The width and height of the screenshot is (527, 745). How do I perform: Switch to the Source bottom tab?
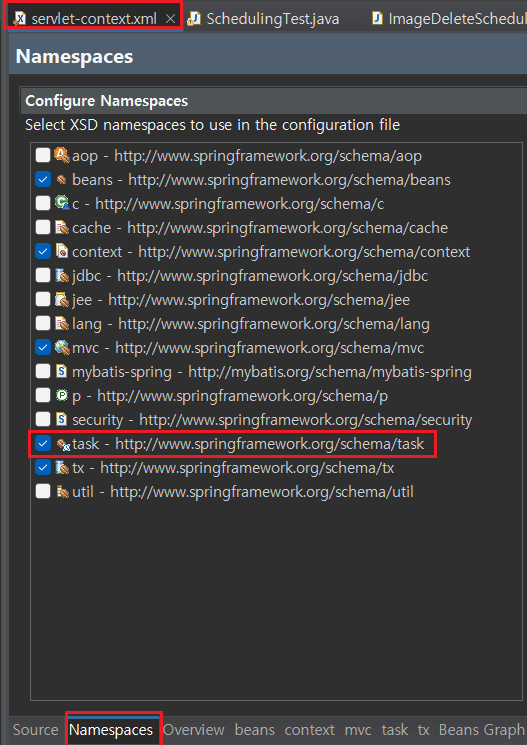(x=36, y=729)
